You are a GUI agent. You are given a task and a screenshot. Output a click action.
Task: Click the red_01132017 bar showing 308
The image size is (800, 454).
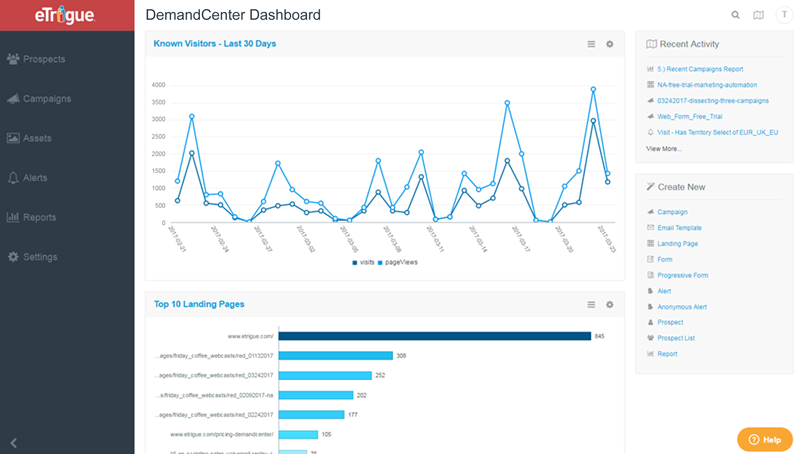coord(336,356)
